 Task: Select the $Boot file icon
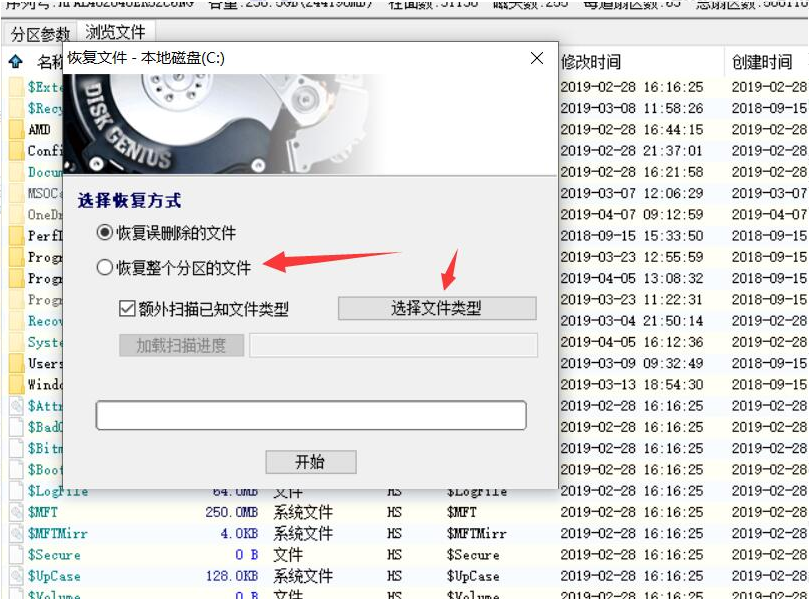(x=17, y=469)
